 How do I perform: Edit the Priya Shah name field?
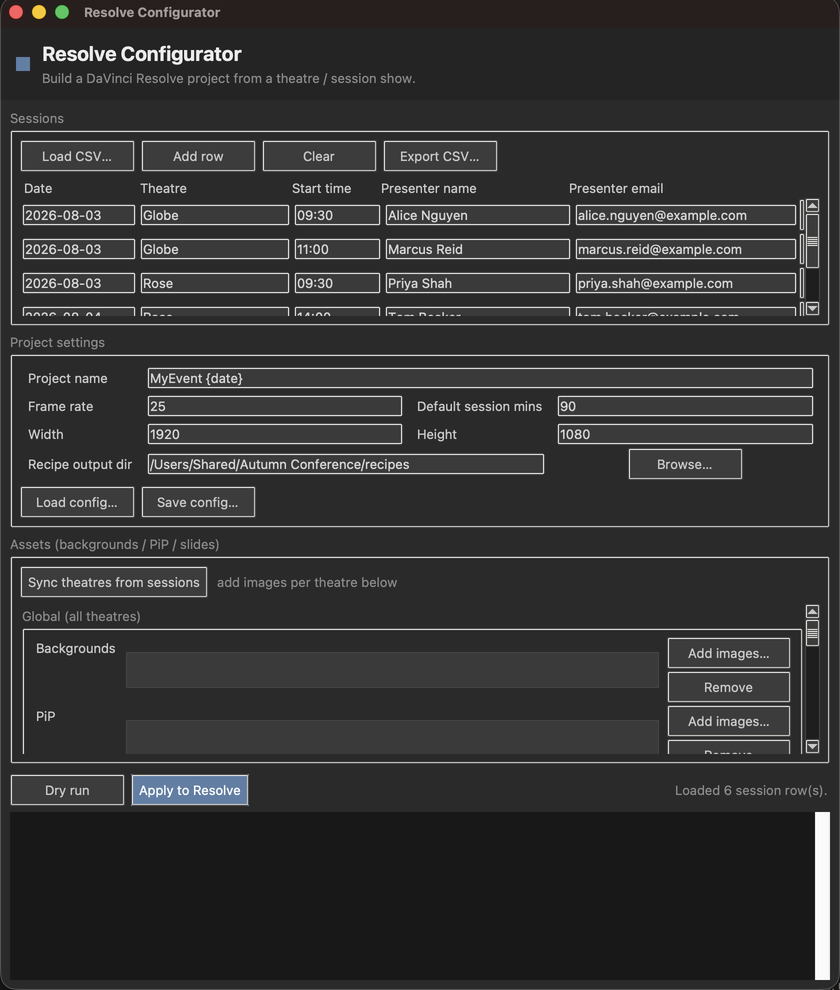click(477, 283)
